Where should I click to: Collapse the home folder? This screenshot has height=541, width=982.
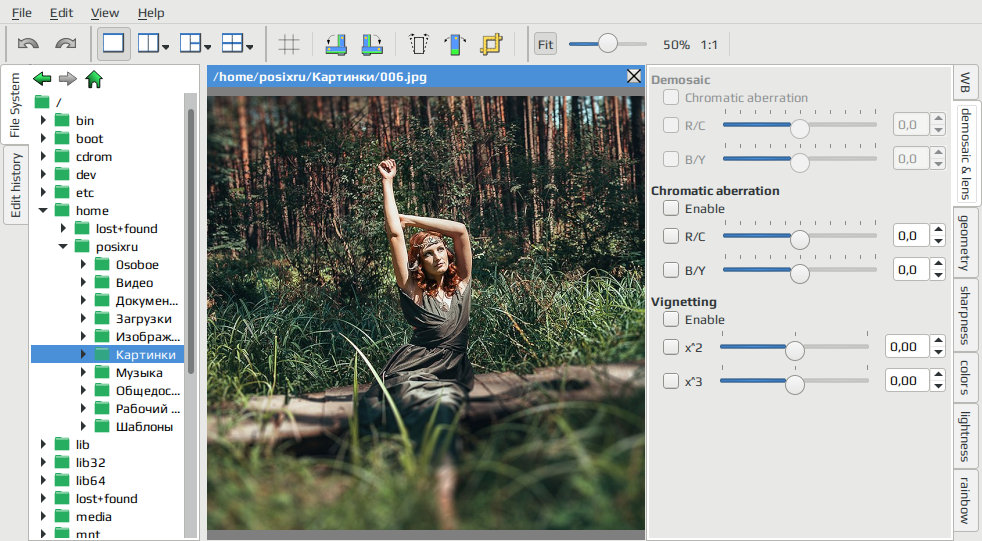pos(43,210)
